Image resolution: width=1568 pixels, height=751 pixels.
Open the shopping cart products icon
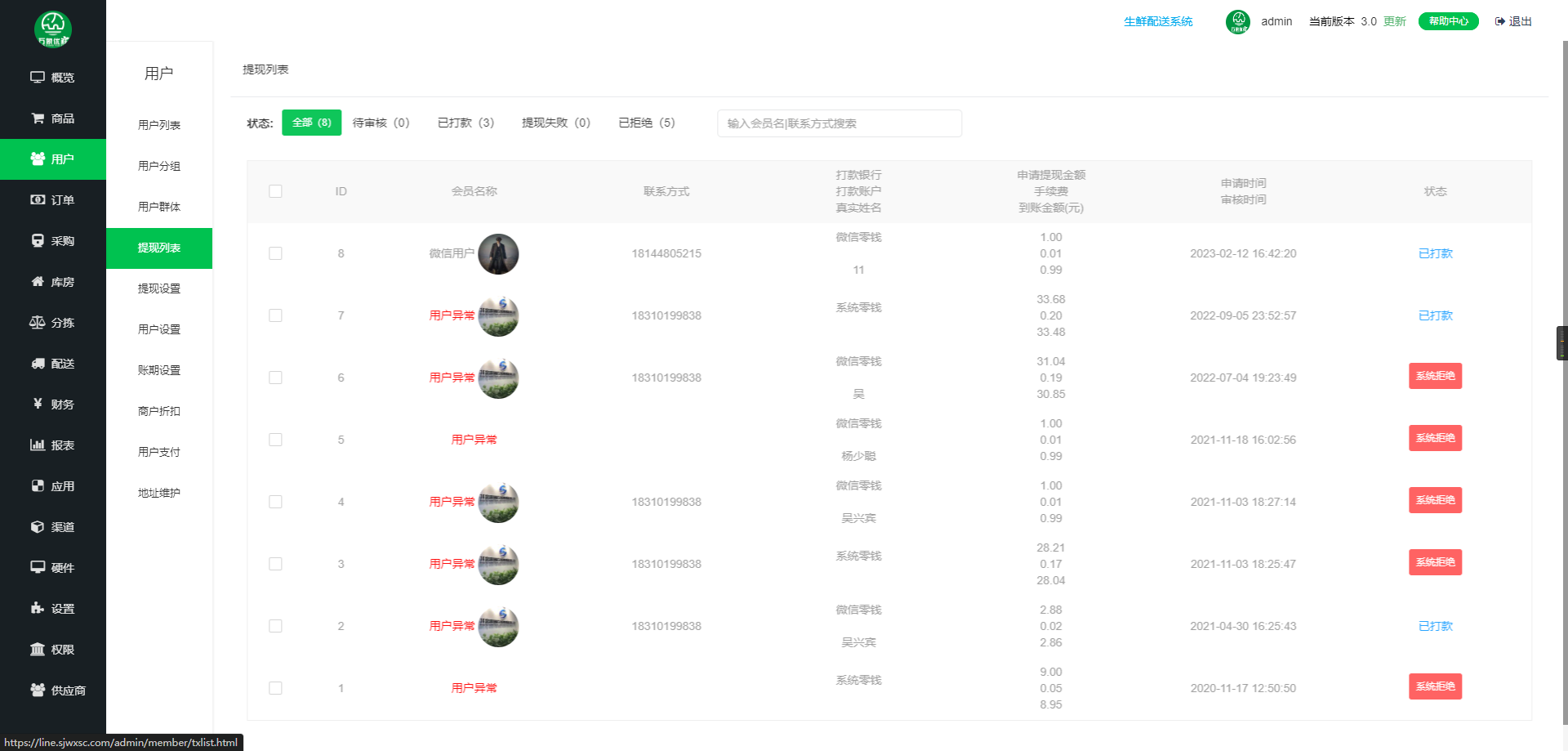pyautogui.click(x=38, y=118)
